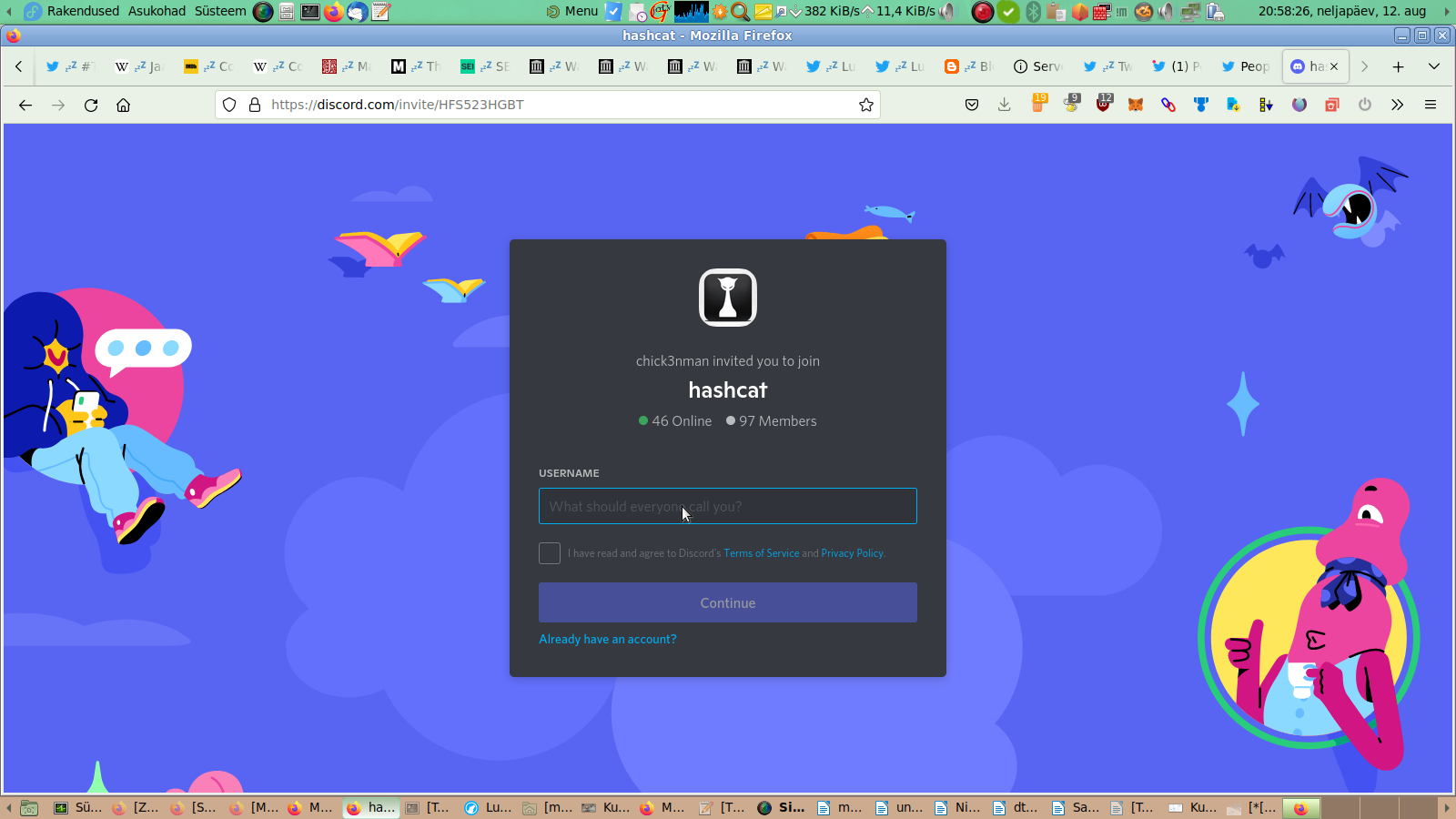Open the Firefox home page
The image size is (1456, 819).
[x=124, y=105]
